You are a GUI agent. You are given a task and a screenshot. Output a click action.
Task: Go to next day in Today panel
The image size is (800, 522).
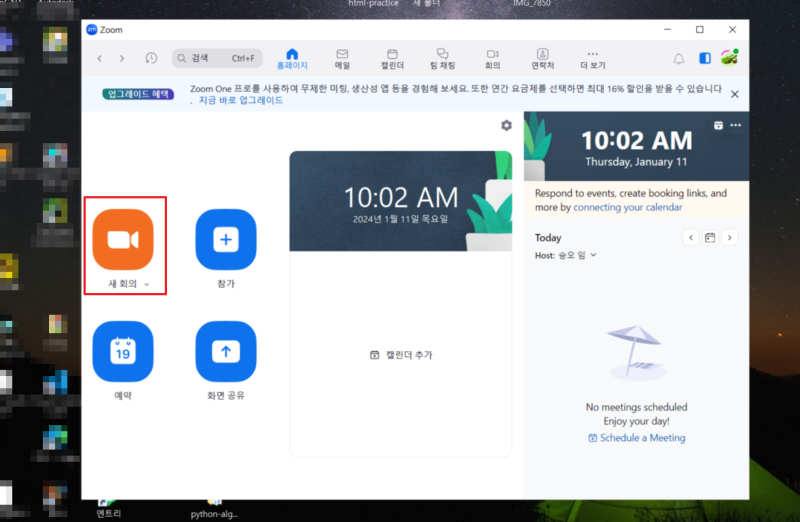click(730, 237)
